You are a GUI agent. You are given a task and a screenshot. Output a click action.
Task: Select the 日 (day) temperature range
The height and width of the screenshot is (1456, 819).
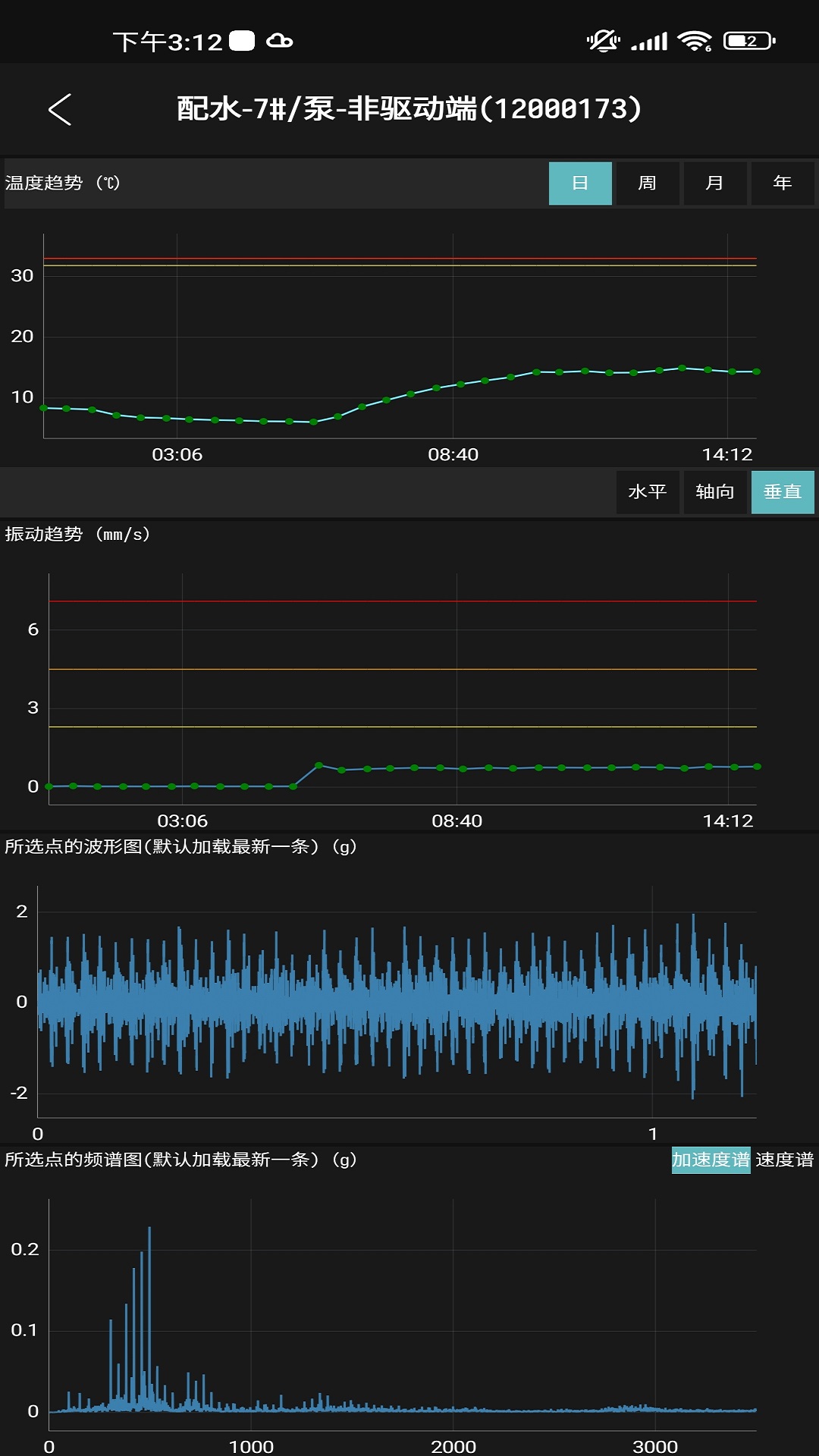pos(580,184)
